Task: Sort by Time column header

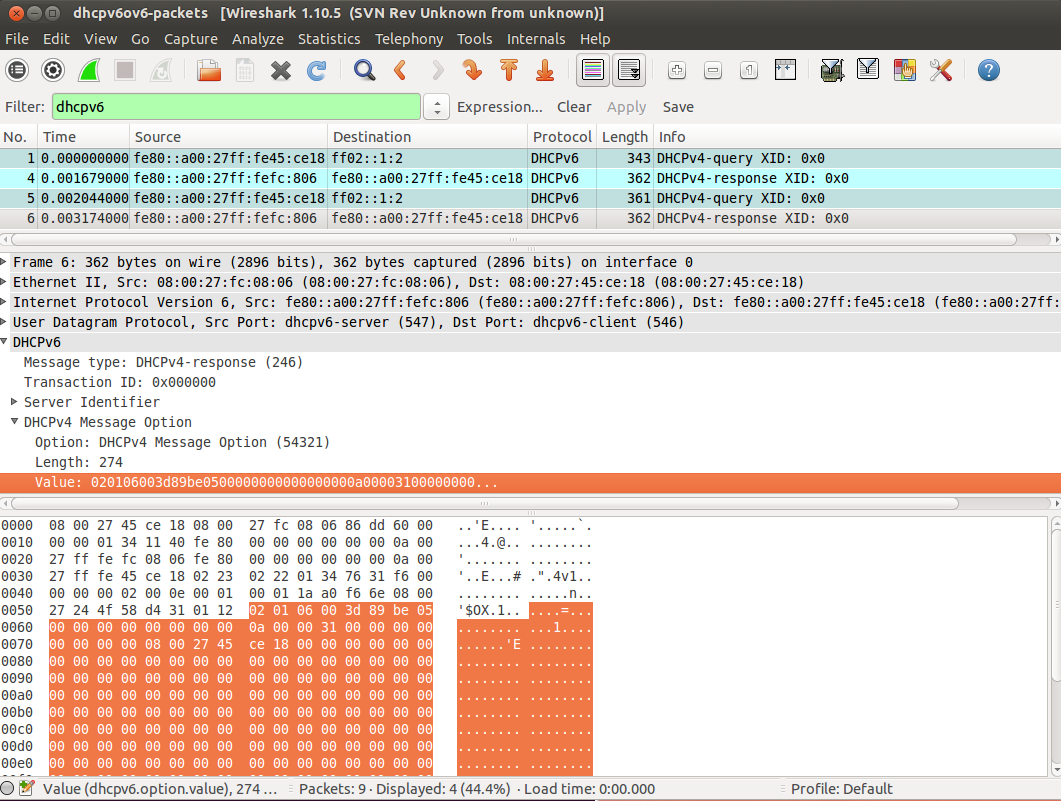Action: tap(84, 137)
